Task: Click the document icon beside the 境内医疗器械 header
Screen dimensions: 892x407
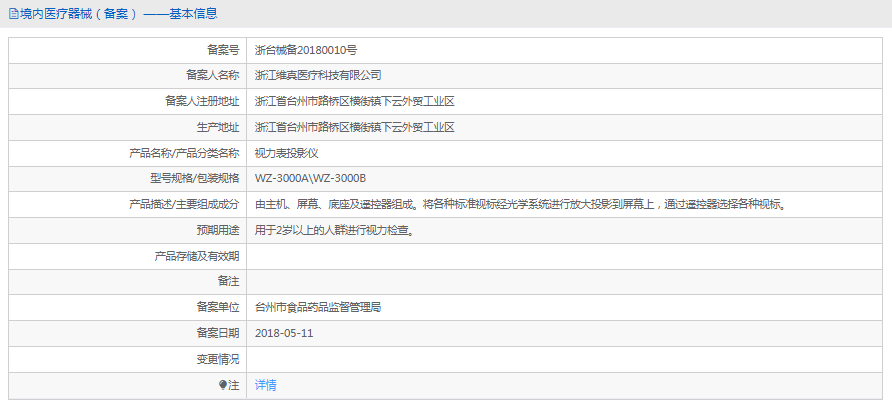Action: 13,14
